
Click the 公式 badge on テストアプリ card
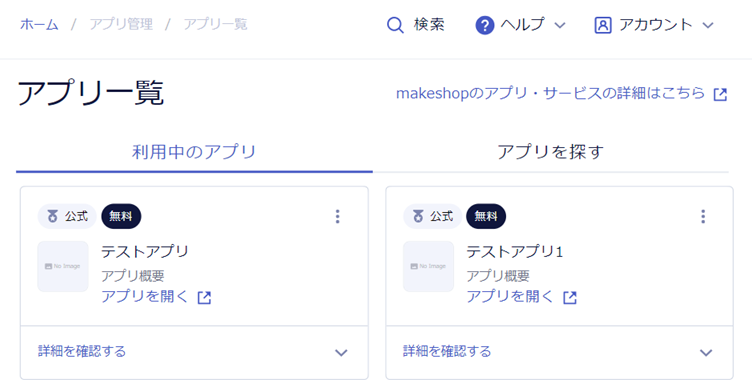(67, 216)
